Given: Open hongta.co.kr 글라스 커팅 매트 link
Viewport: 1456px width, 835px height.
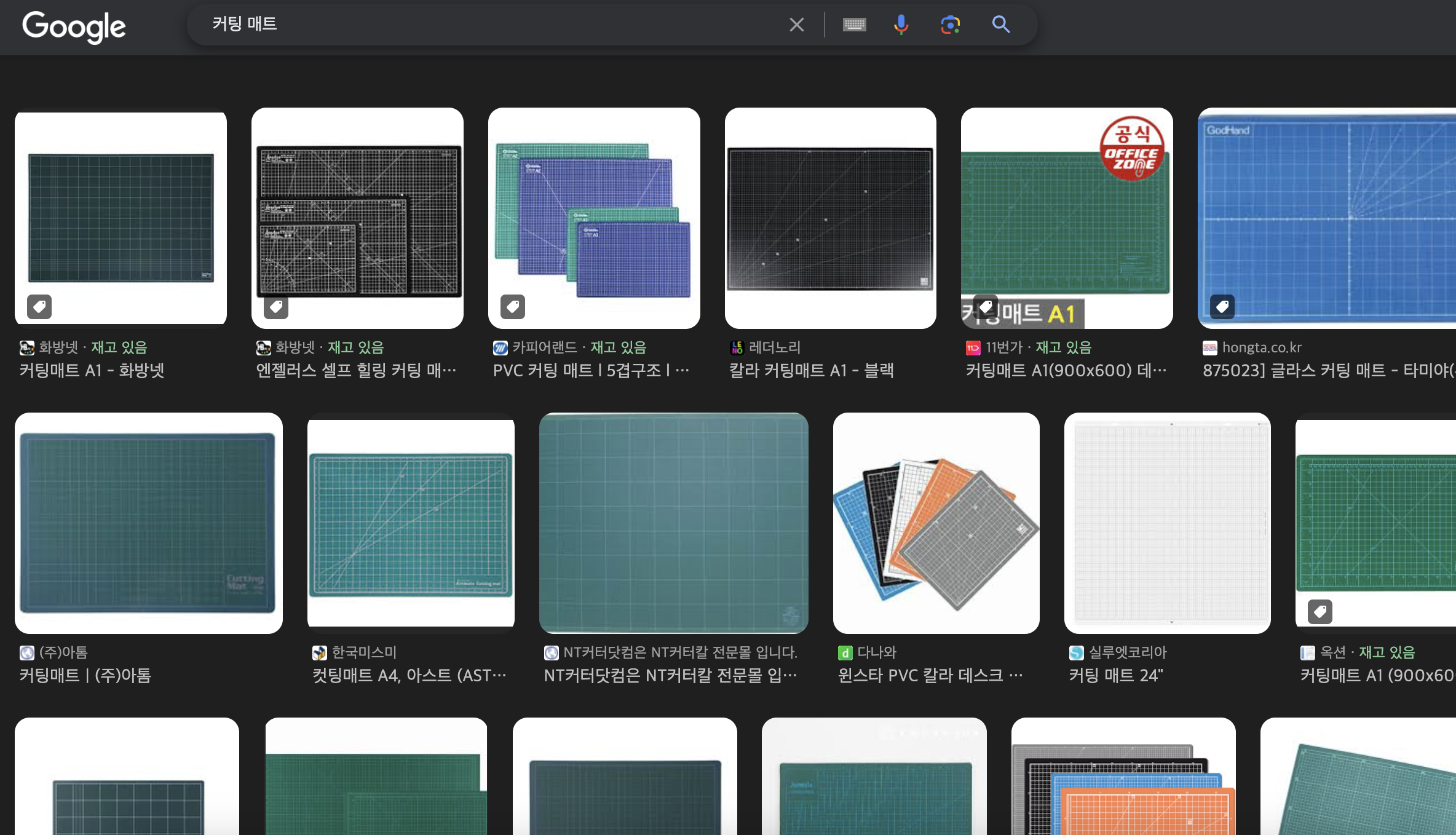Looking at the screenshot, I should tap(1328, 370).
